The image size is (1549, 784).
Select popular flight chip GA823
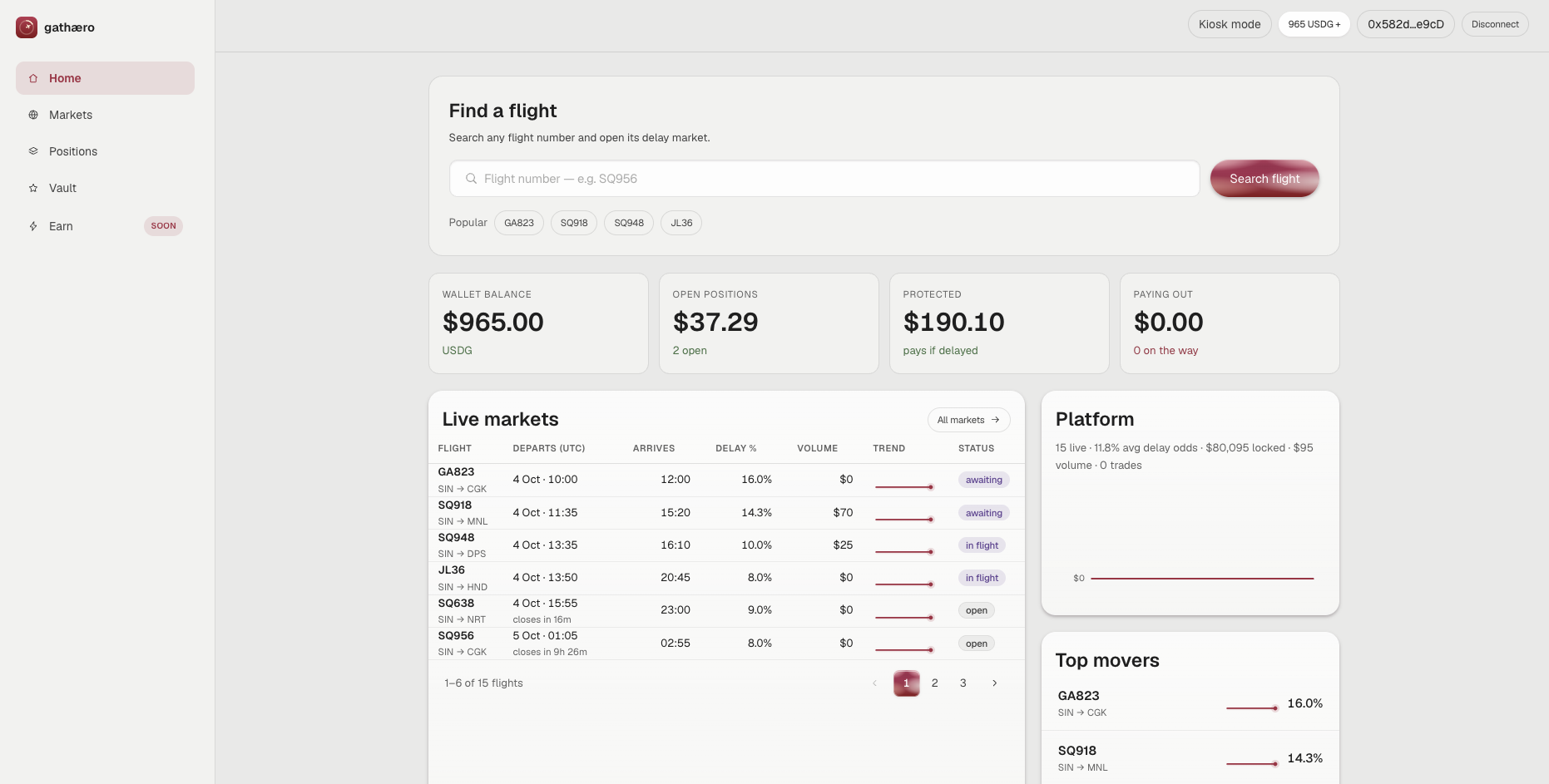coord(519,223)
